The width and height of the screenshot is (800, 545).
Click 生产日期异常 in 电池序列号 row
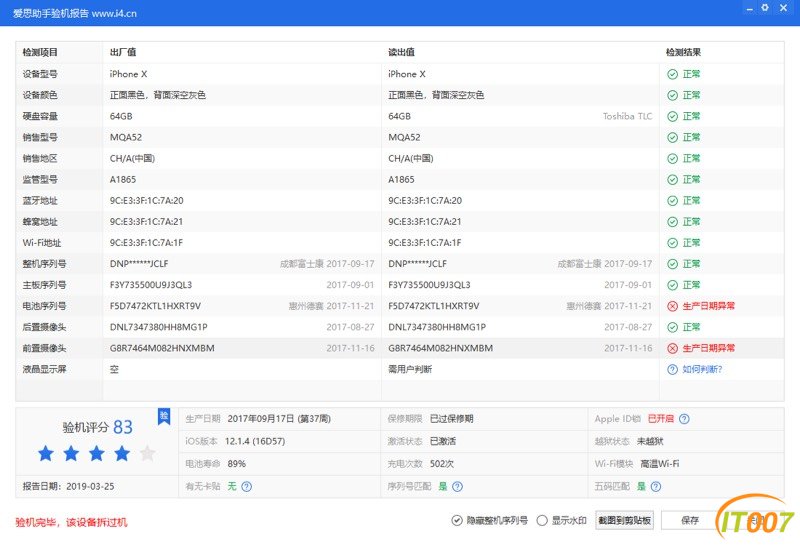[x=708, y=306]
